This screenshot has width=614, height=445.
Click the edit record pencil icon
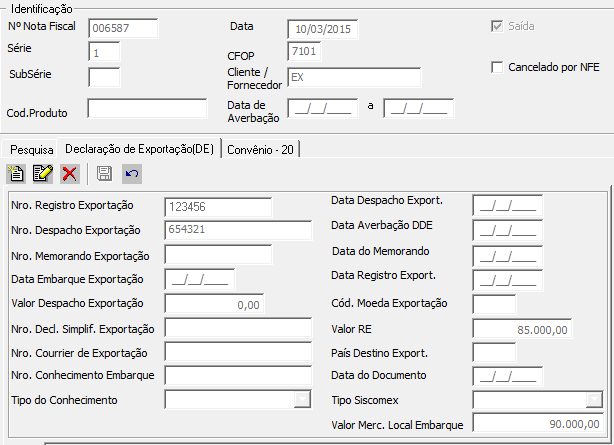click(42, 174)
